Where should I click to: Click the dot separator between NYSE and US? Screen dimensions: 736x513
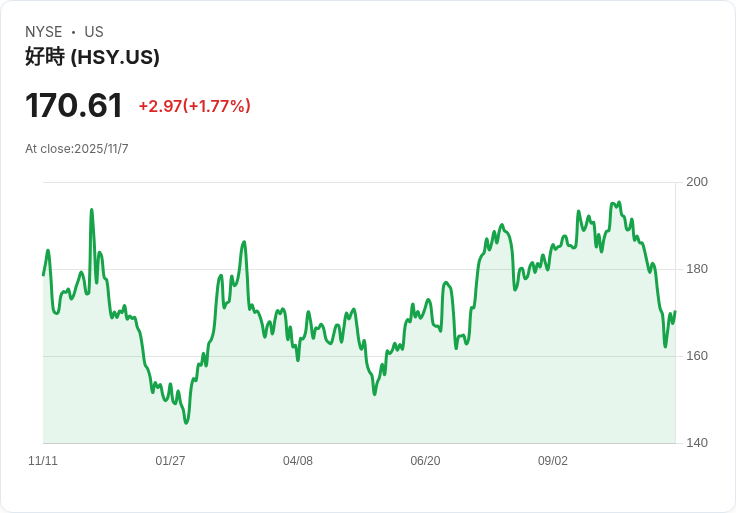[x=73, y=32]
